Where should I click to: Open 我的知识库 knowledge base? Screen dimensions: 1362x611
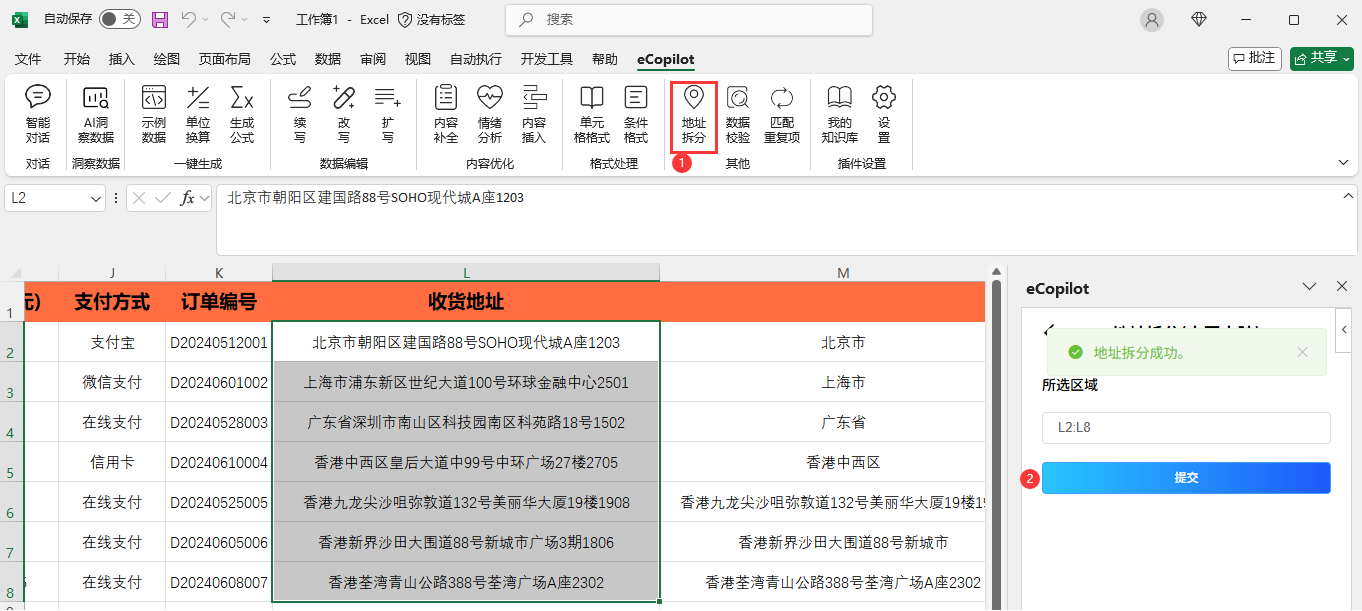click(x=839, y=114)
